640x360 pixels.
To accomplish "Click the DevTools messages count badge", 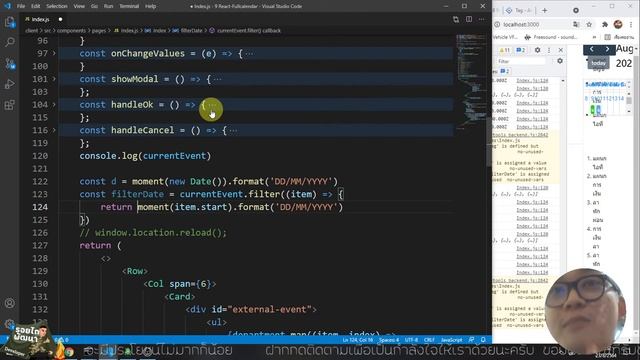I will point(520,50).
